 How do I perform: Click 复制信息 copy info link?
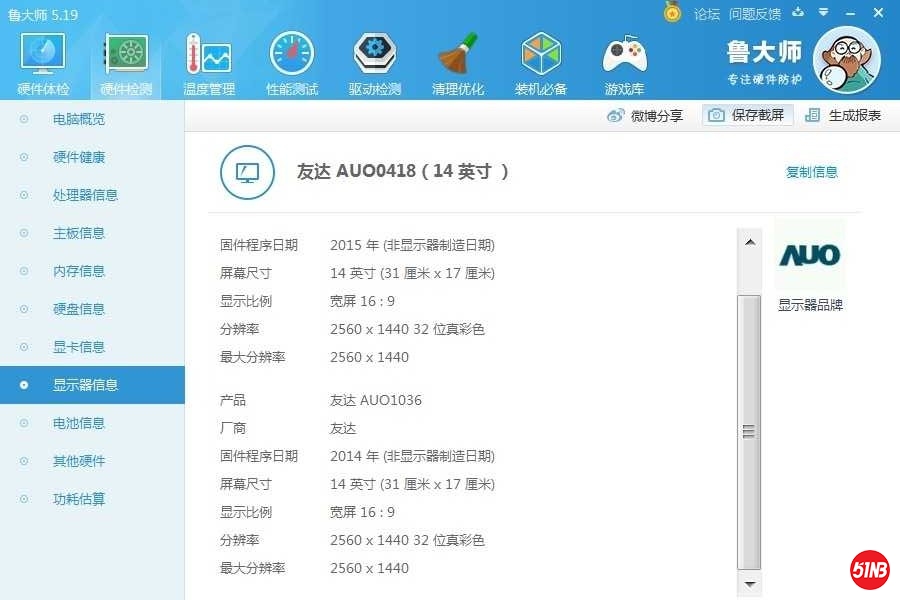coord(812,172)
